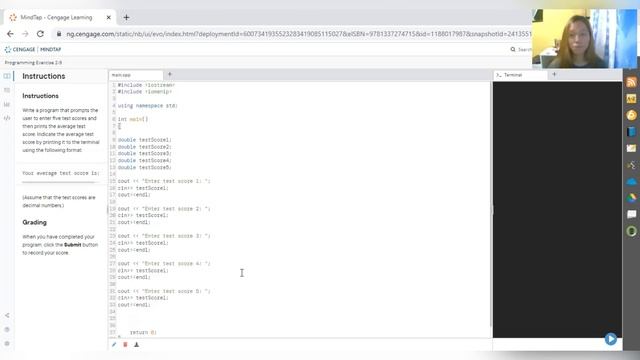
Task: Open the blue book icon in right dock
Action: (631, 132)
